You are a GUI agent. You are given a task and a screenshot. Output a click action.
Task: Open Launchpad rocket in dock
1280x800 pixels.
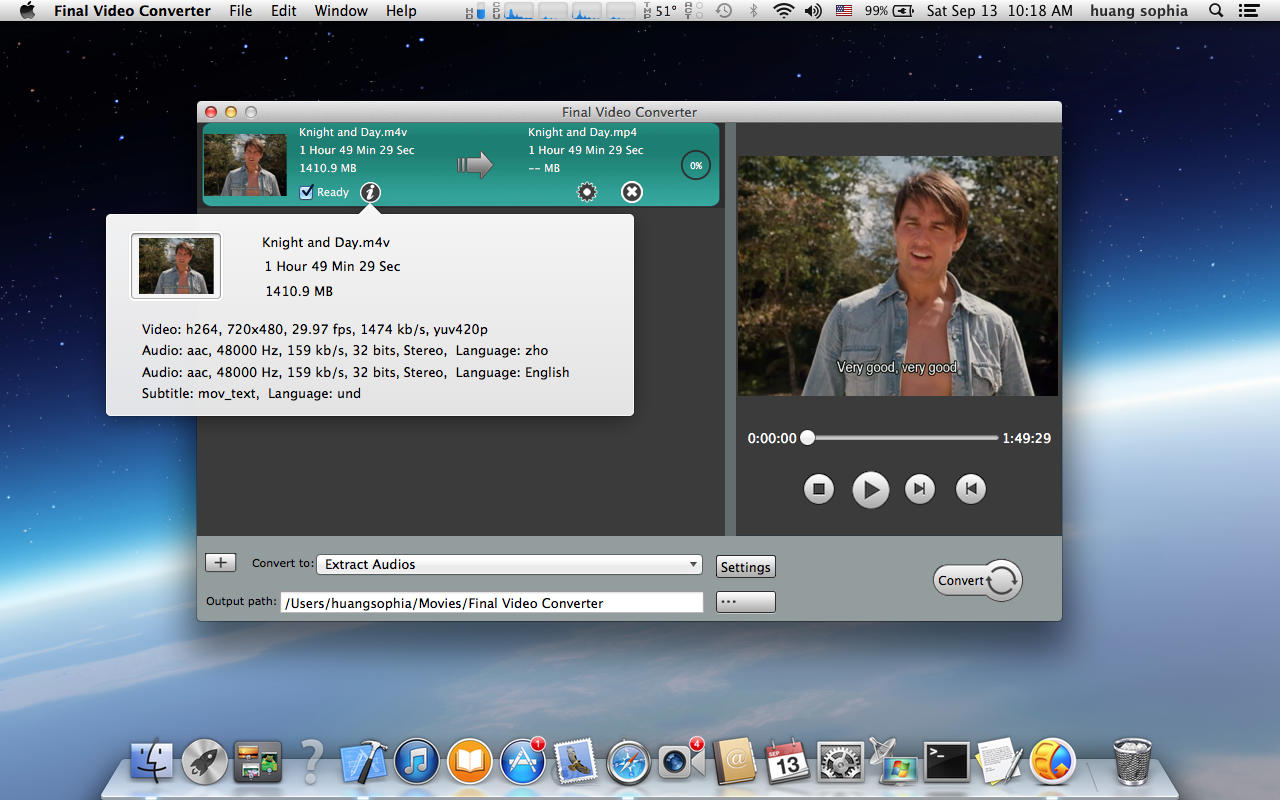(x=205, y=762)
